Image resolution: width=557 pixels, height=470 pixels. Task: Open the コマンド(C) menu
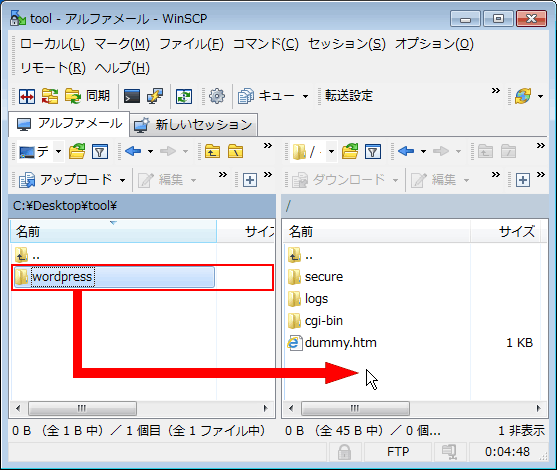pyautogui.click(x=266, y=44)
